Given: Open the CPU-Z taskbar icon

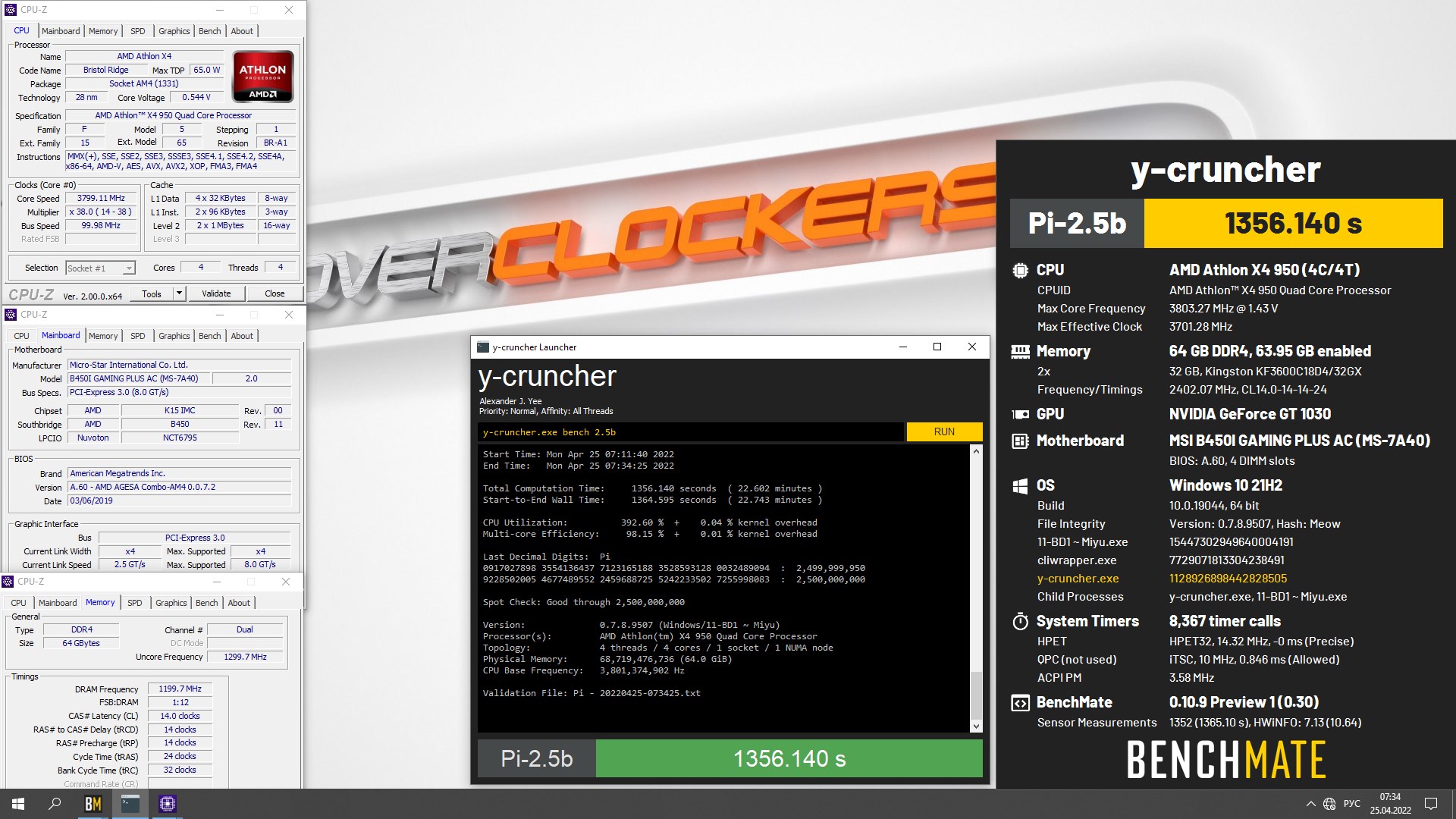Looking at the screenshot, I should click(x=168, y=804).
